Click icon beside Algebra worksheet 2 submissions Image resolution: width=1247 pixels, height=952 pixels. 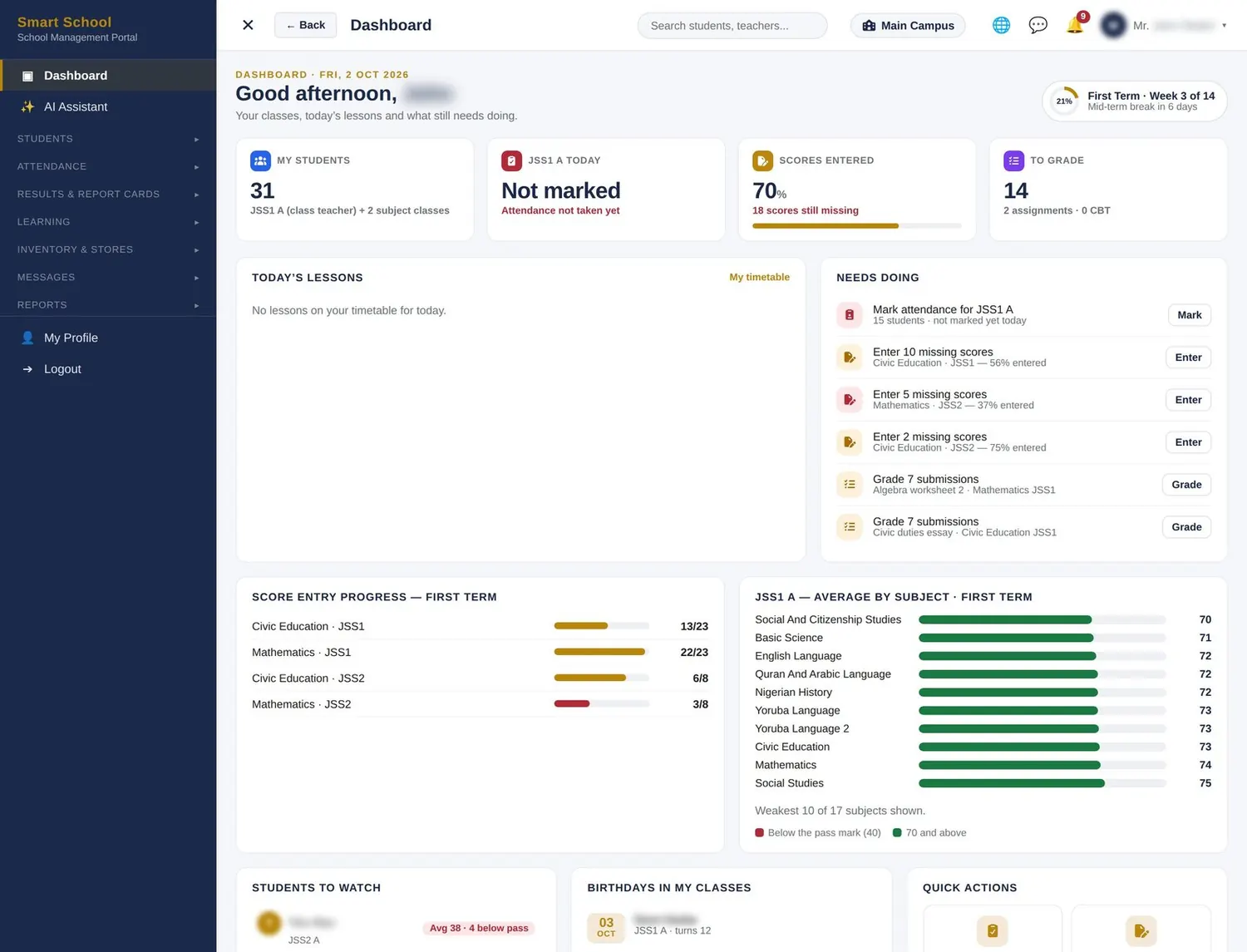point(850,485)
